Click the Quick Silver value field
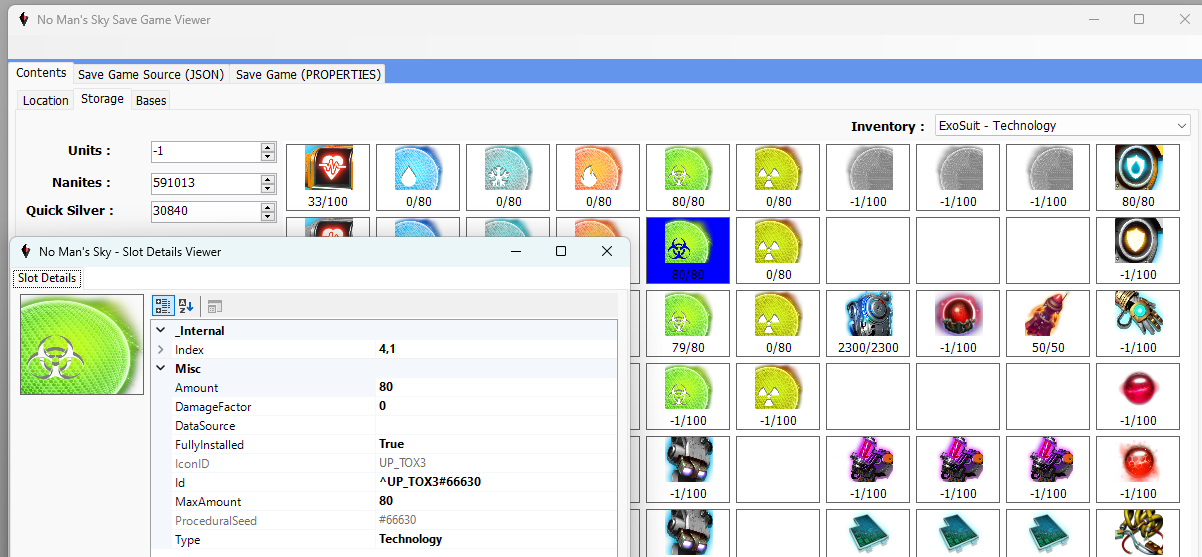The width and height of the screenshot is (1202, 557). [205, 212]
